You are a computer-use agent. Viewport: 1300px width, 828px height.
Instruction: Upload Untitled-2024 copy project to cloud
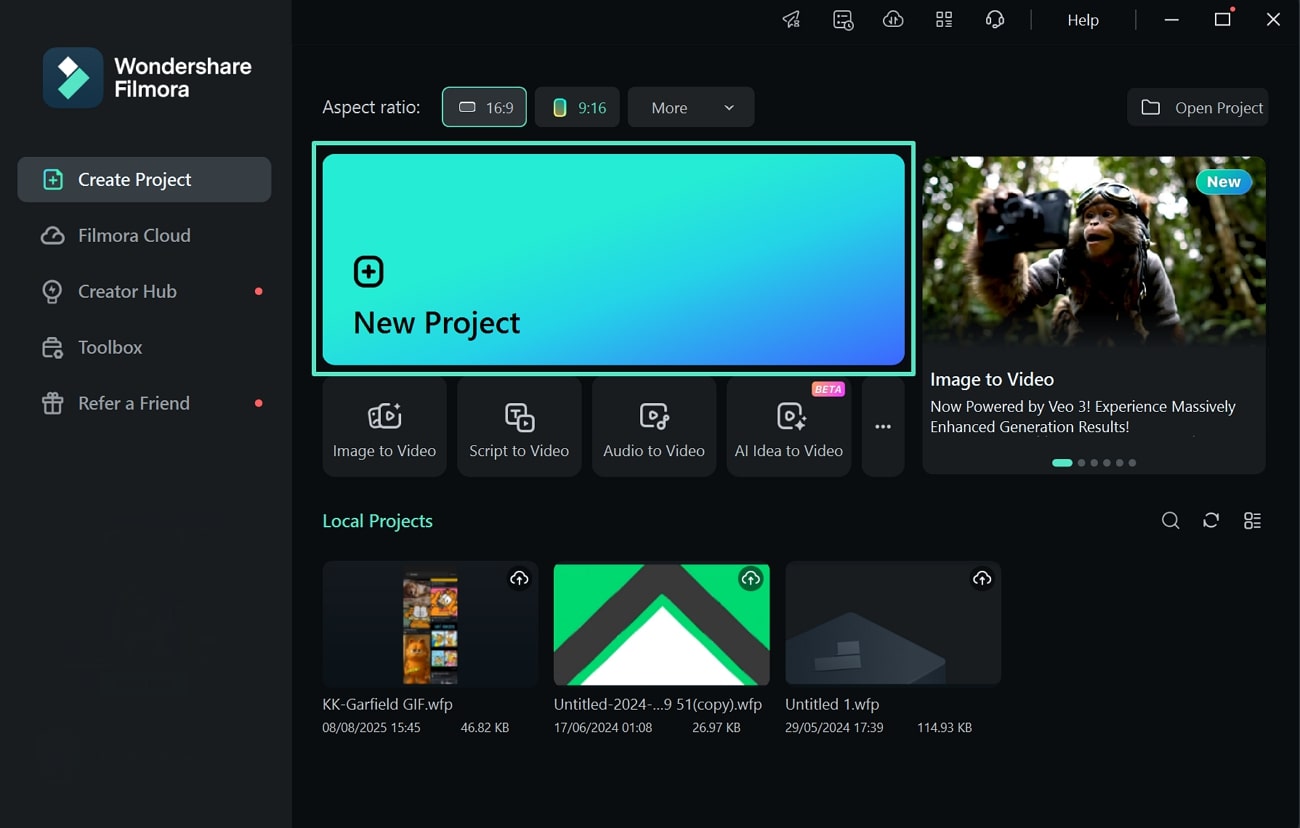pyautogui.click(x=750, y=578)
